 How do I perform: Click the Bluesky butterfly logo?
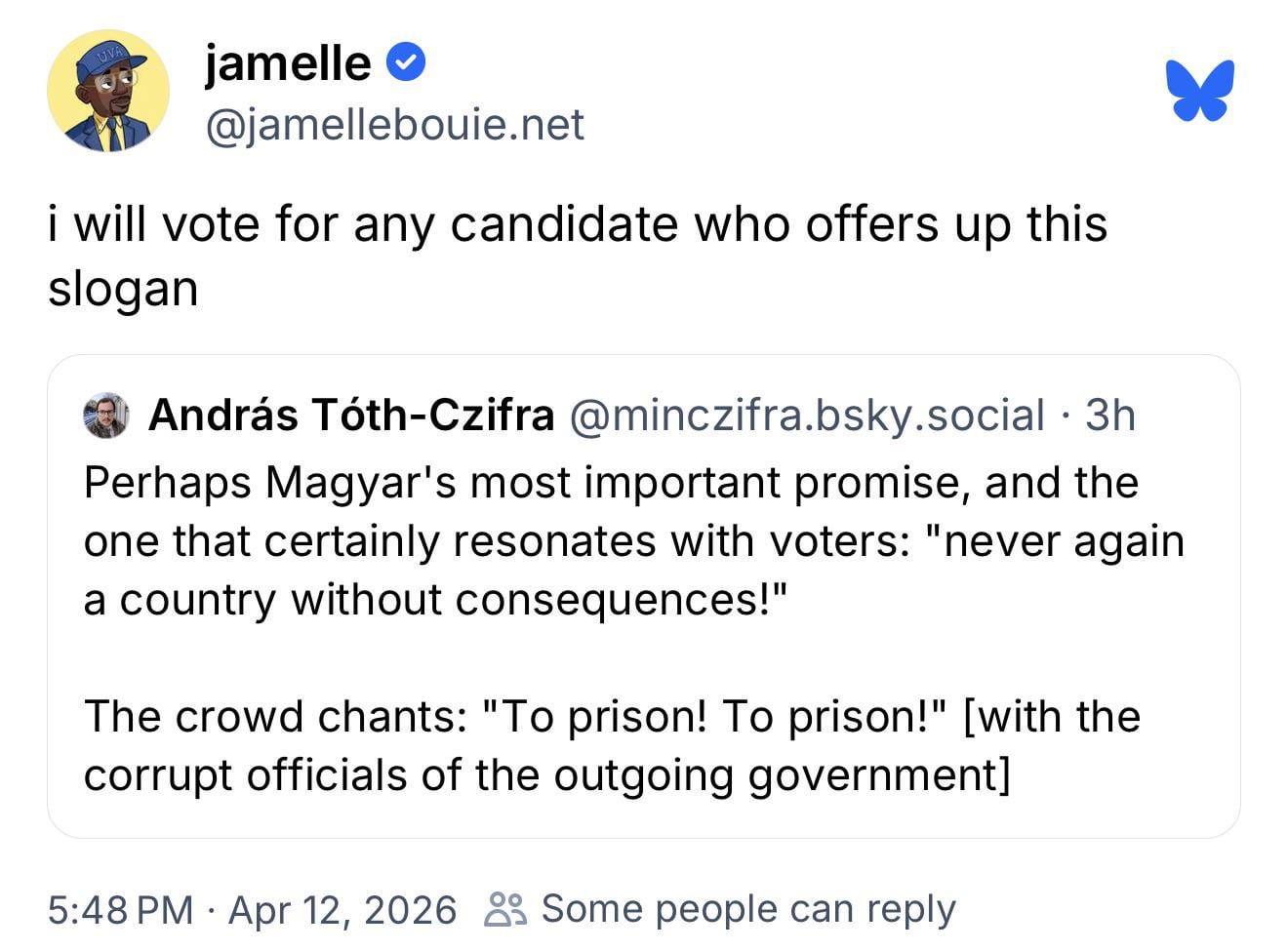coord(1199,91)
